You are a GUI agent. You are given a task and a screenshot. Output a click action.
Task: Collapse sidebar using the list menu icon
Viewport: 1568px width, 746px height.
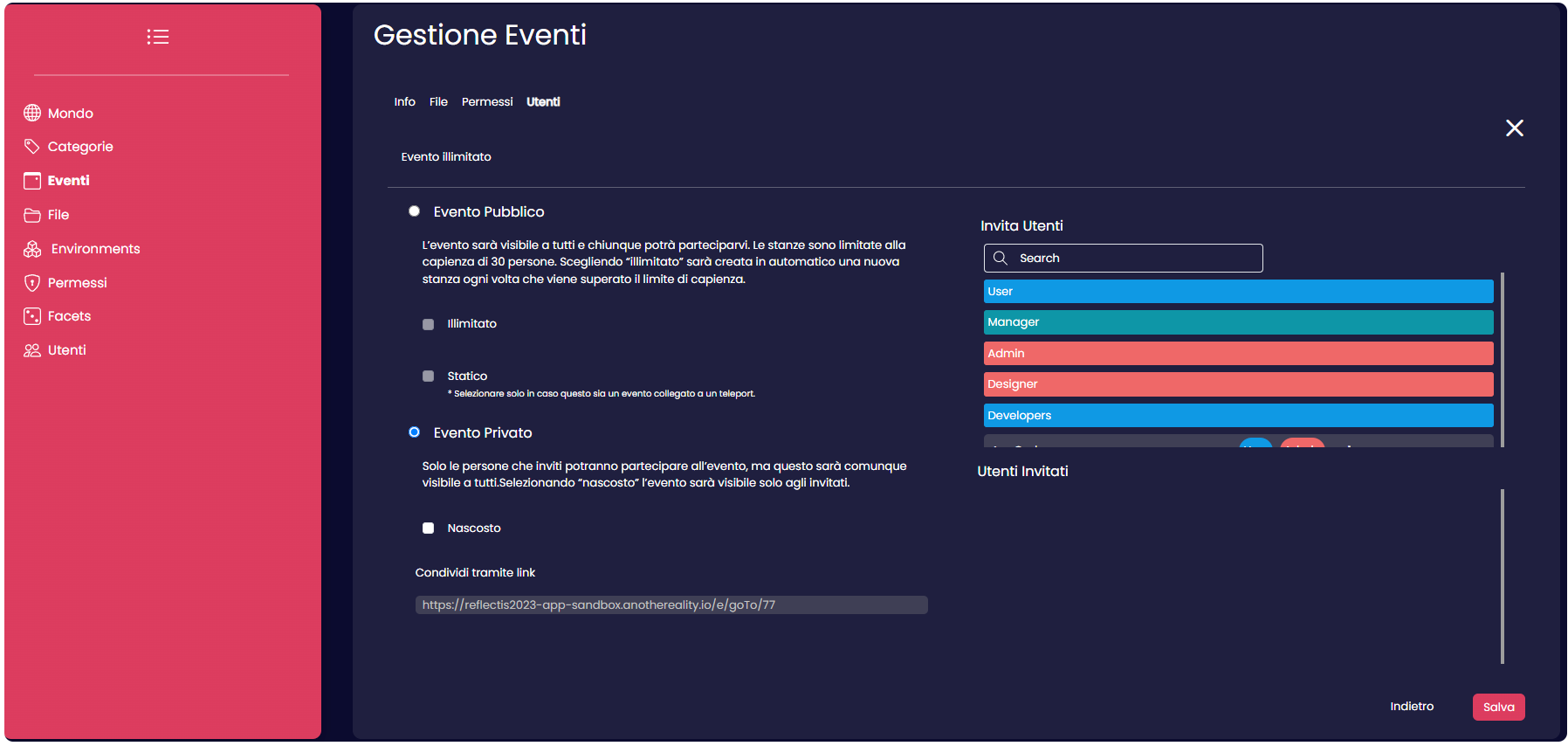tap(157, 37)
